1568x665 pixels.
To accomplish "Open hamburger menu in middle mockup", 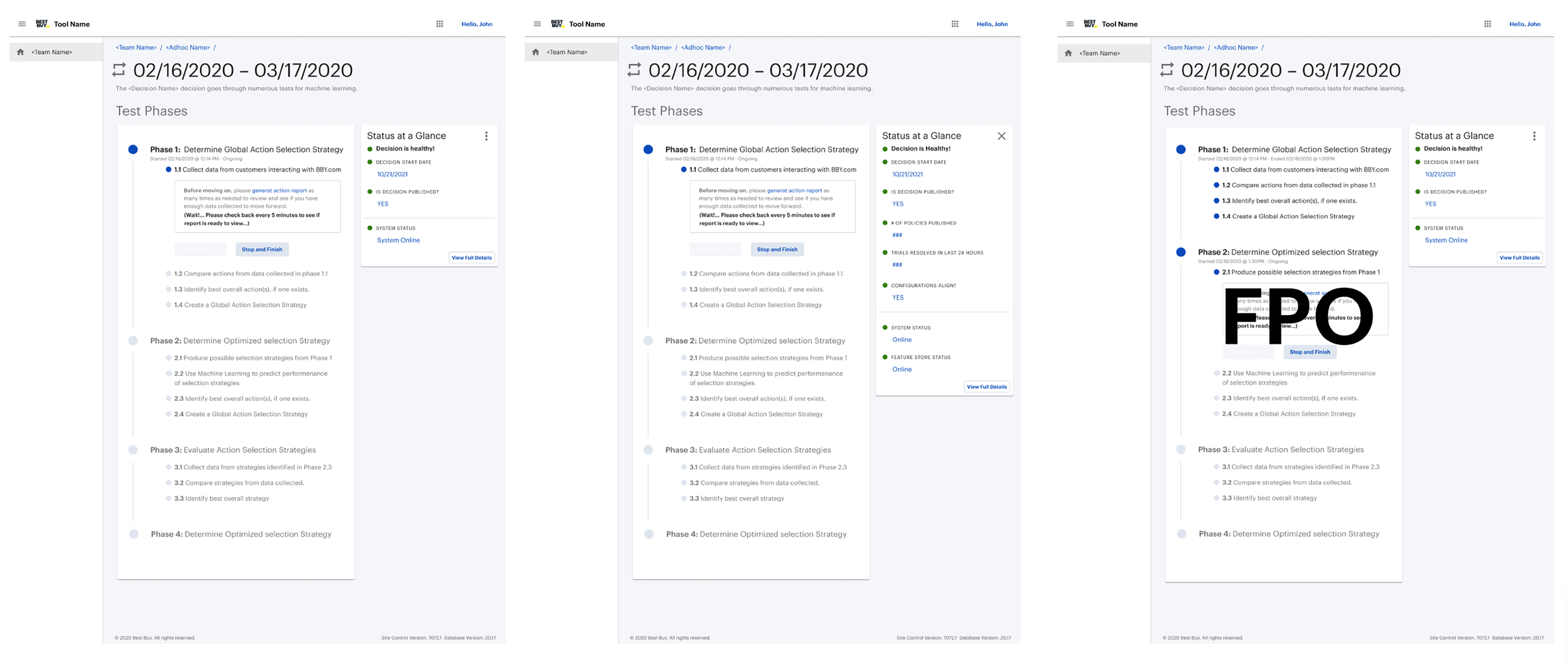I will (537, 25).
